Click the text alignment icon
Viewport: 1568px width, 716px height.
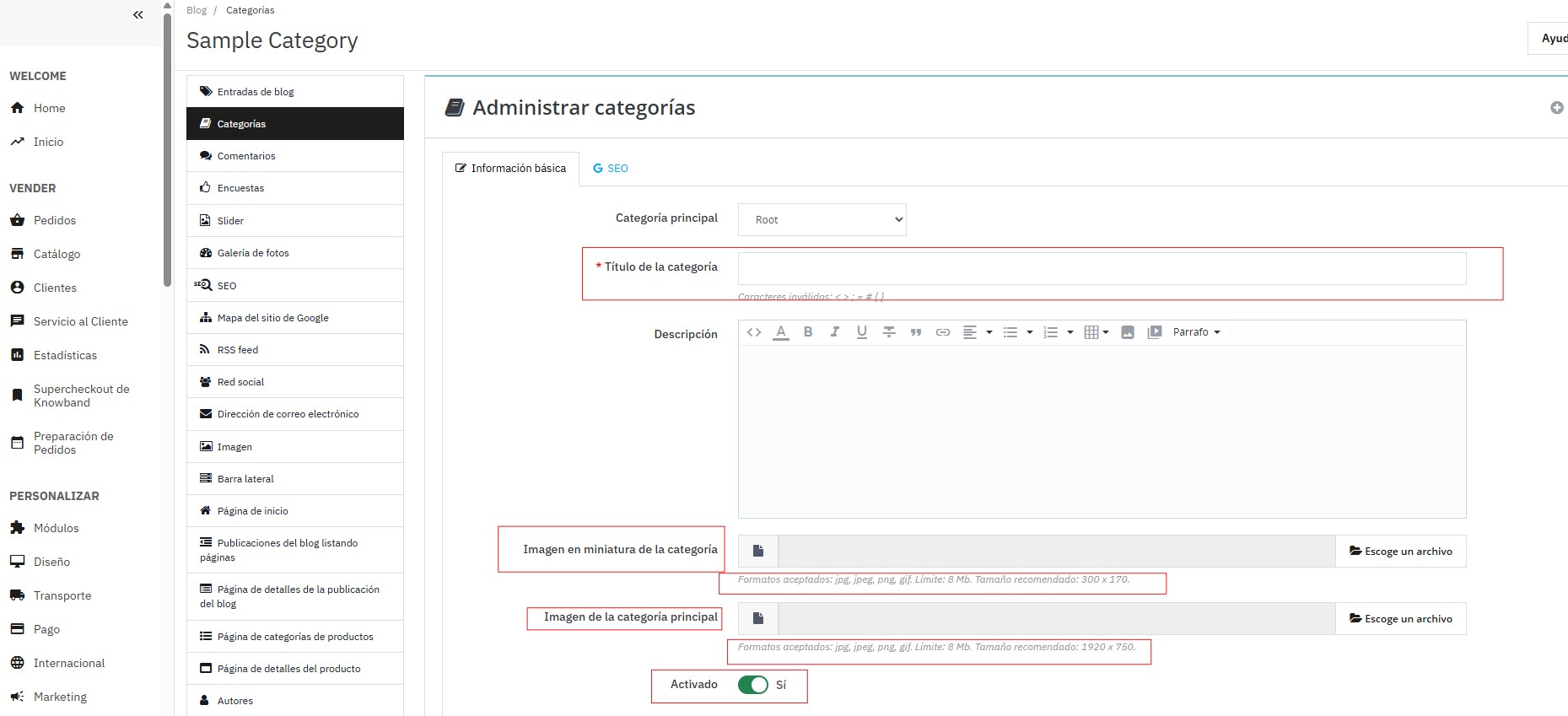click(x=970, y=332)
